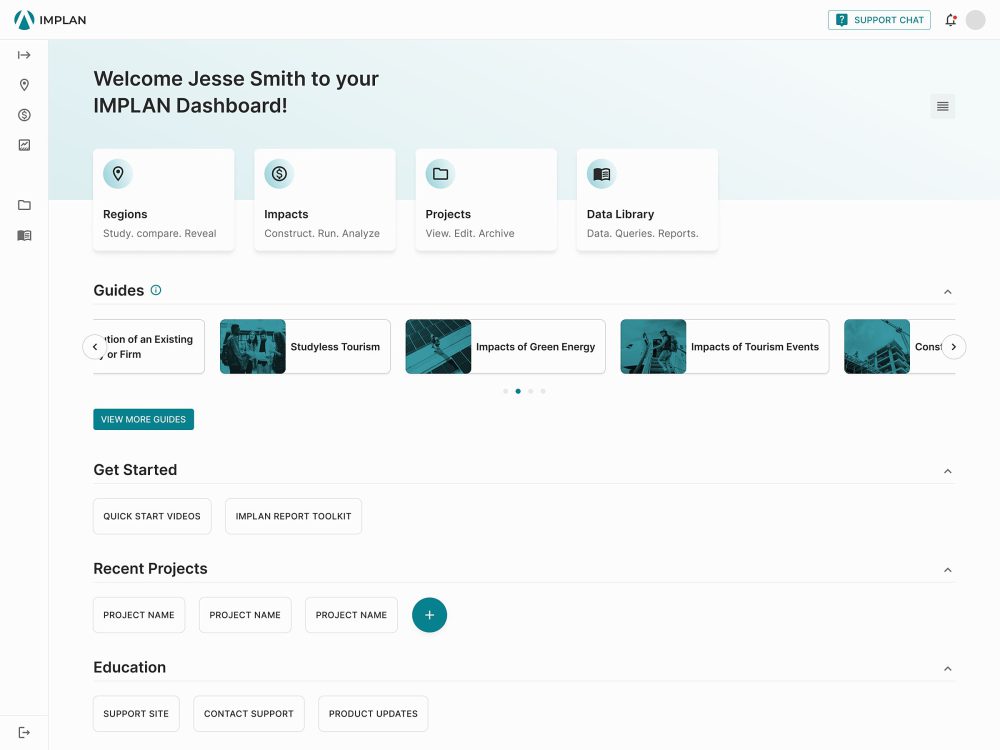Open IMPLAN Report Toolkit

pos(293,516)
